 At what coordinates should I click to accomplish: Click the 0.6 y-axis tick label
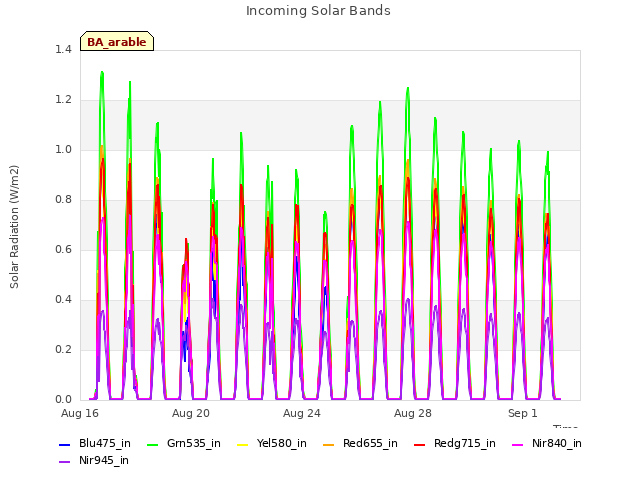coord(63,250)
